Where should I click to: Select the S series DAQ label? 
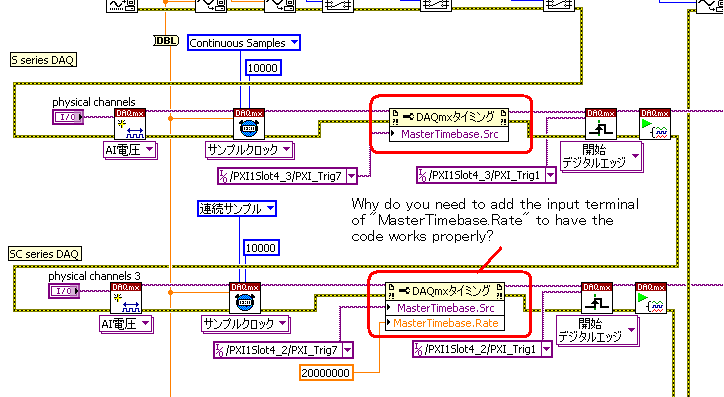coord(43,60)
